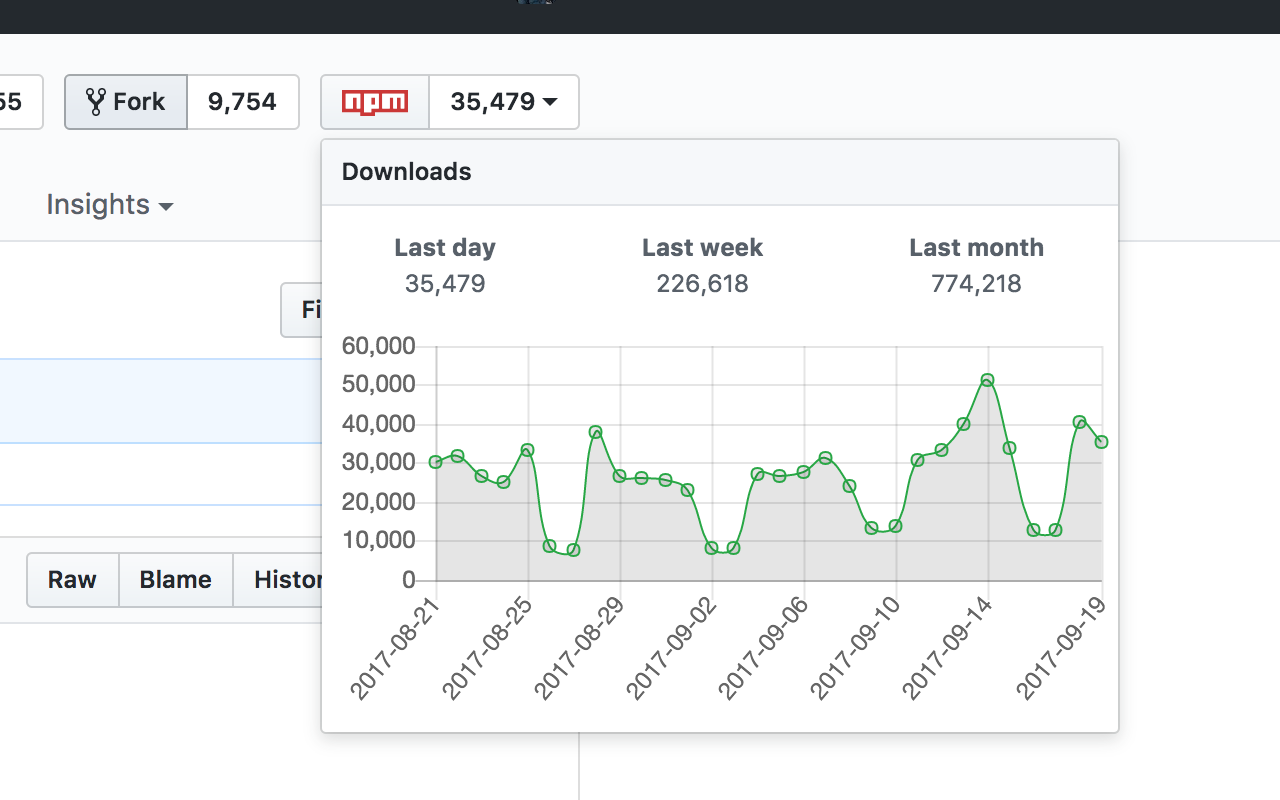Click the Last month figure 774,218
Screen dimensions: 1280x800
point(976,283)
